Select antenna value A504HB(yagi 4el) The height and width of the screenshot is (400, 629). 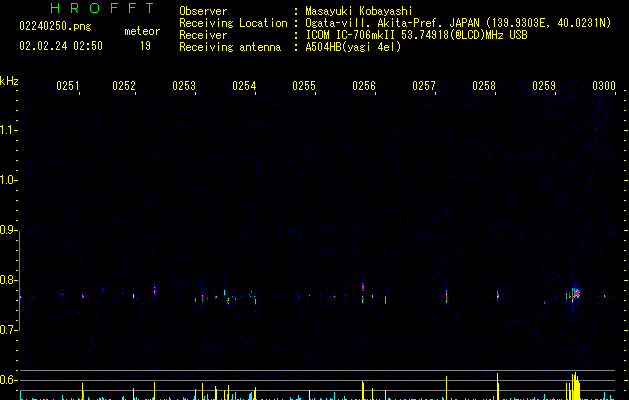(x=353, y=47)
